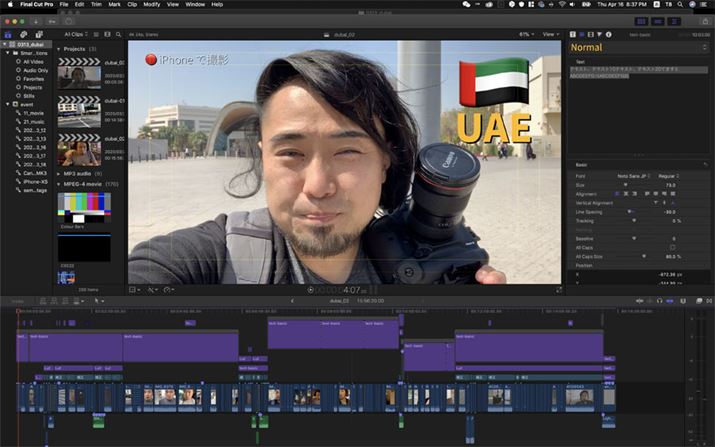Screen dimensions: 715x447
Task: Open the All Clips filter dropdown
Action: tap(76, 35)
